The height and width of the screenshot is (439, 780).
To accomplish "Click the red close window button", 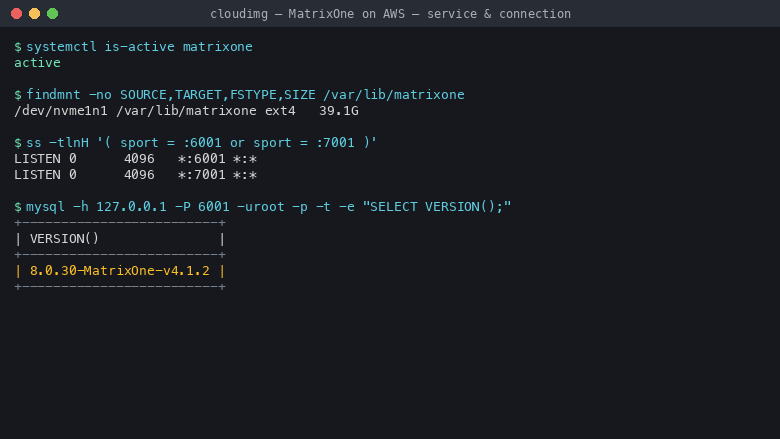I will pos(16,13).
